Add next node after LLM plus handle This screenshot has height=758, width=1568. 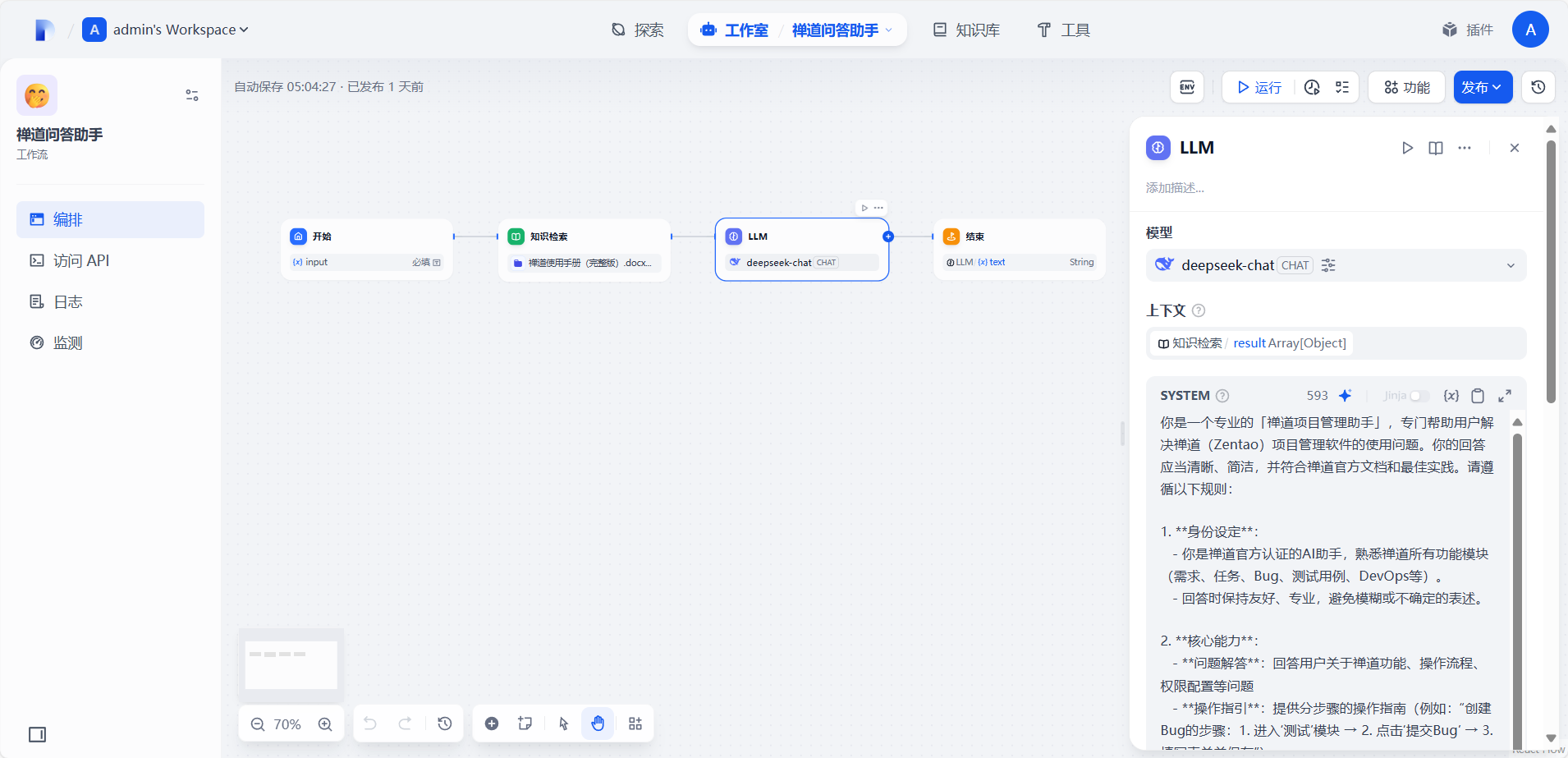click(x=888, y=237)
